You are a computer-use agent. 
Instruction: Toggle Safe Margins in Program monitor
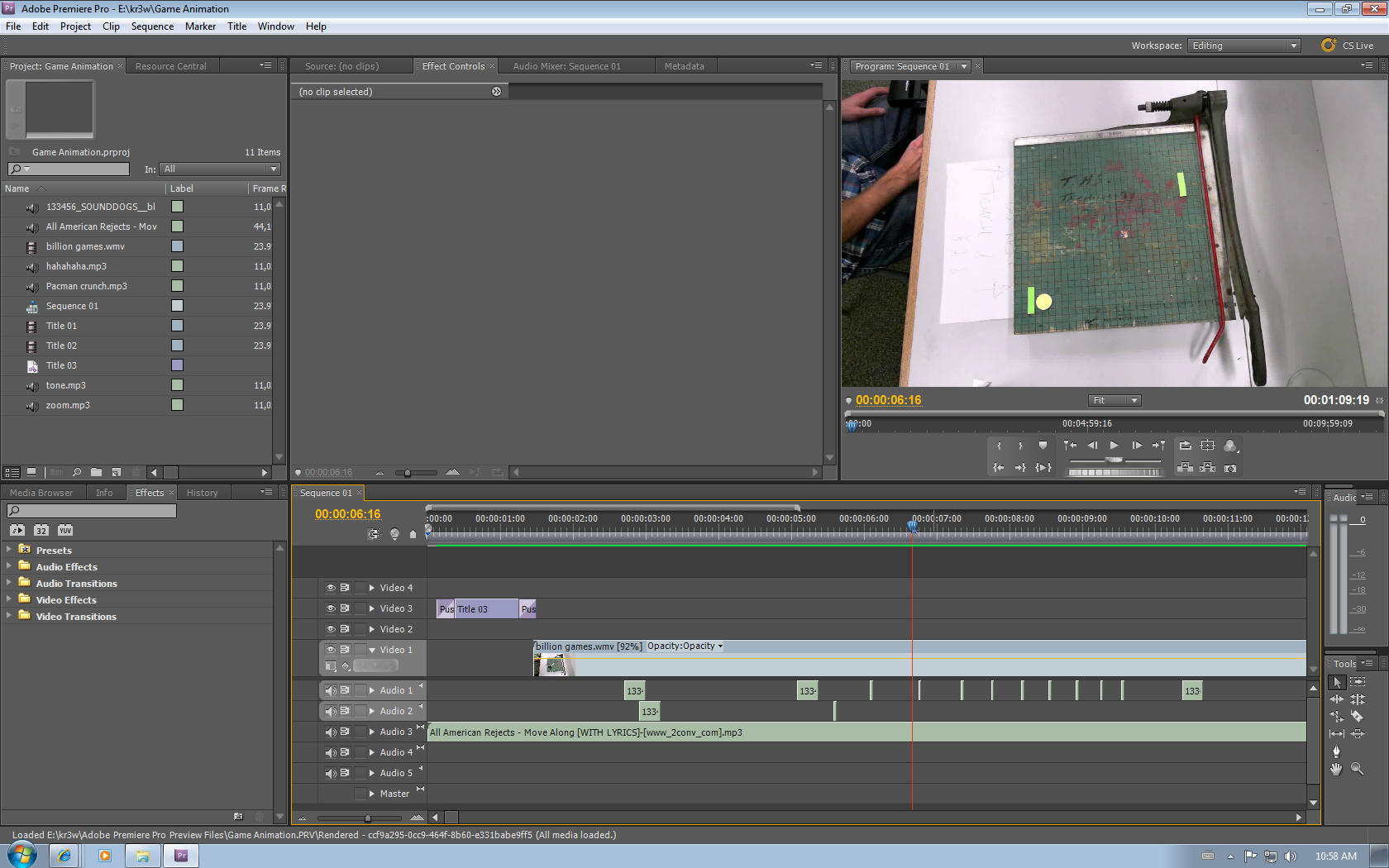pyautogui.click(x=1207, y=446)
